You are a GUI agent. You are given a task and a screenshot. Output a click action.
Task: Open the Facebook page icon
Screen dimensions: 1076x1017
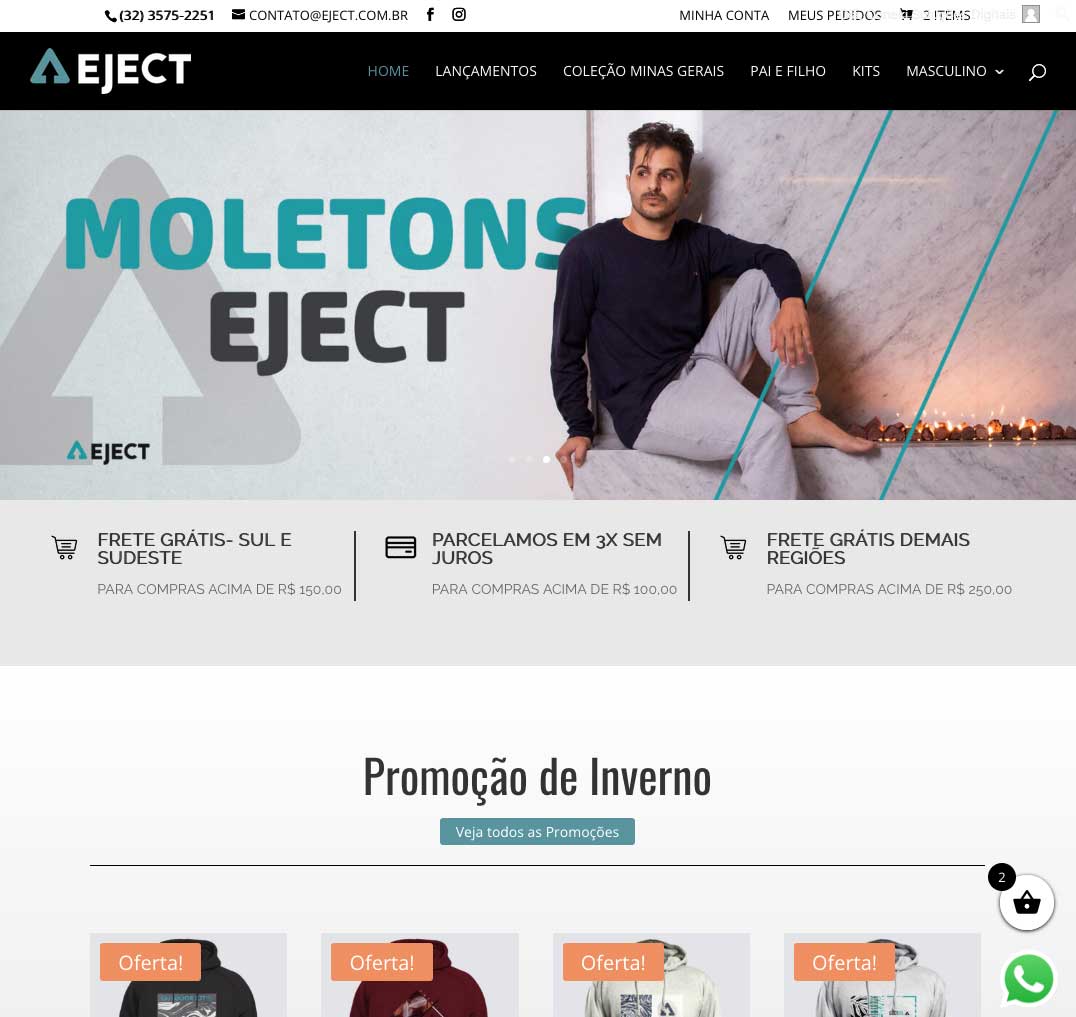[x=430, y=14]
